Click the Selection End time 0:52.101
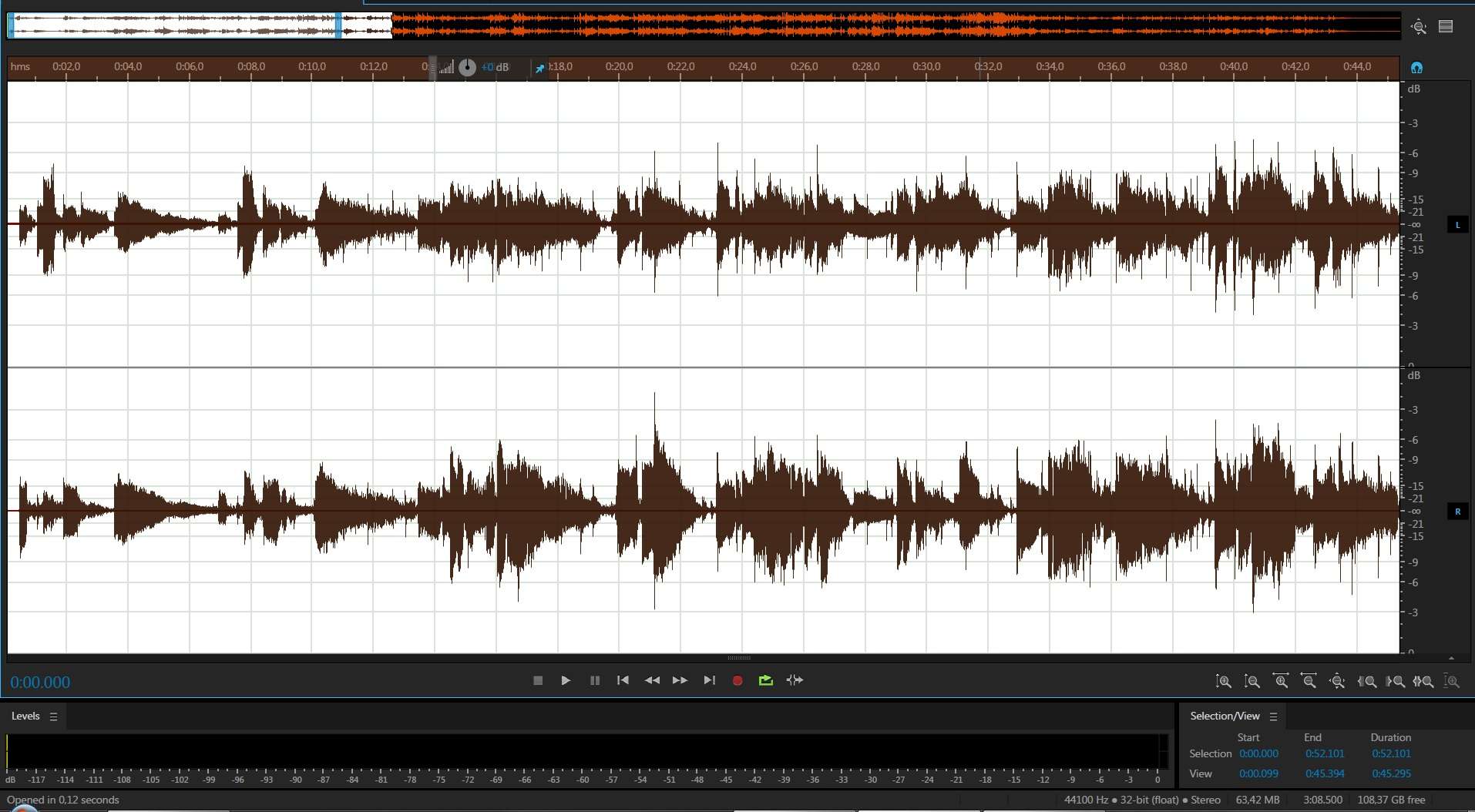The height and width of the screenshot is (812, 1475). (1324, 753)
